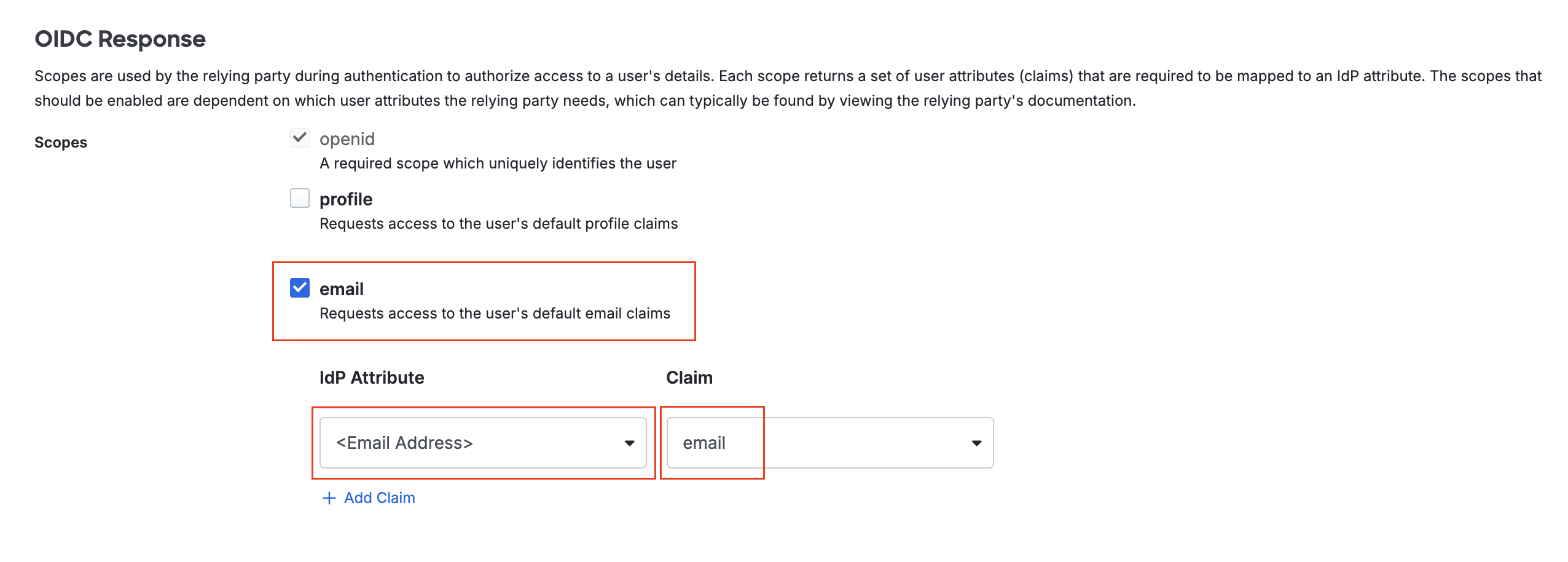
Task: Click the Claim column header
Action: click(689, 378)
